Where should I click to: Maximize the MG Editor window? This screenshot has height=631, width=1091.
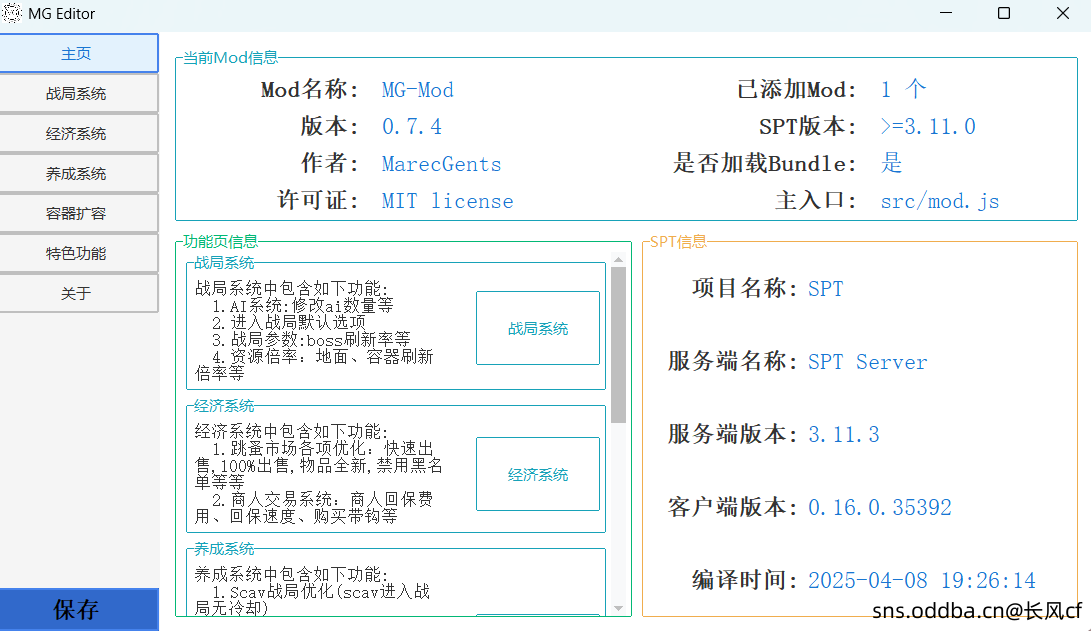1004,13
